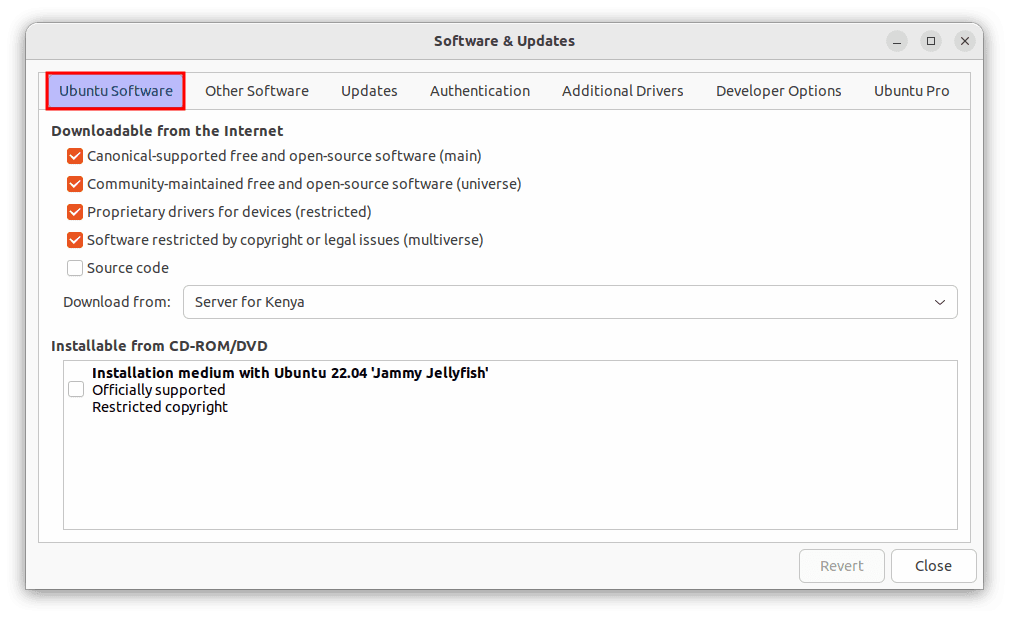This screenshot has height=618, width=1009.
Task: Click the window restore icon
Action: point(931,41)
